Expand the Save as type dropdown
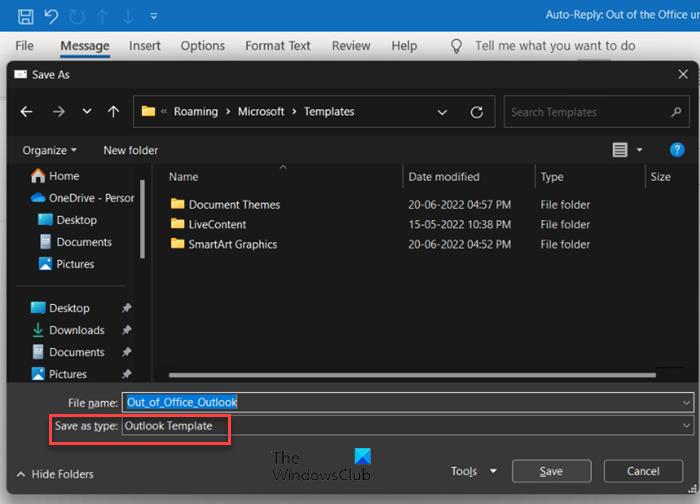700x504 pixels. pyautogui.click(x=686, y=426)
